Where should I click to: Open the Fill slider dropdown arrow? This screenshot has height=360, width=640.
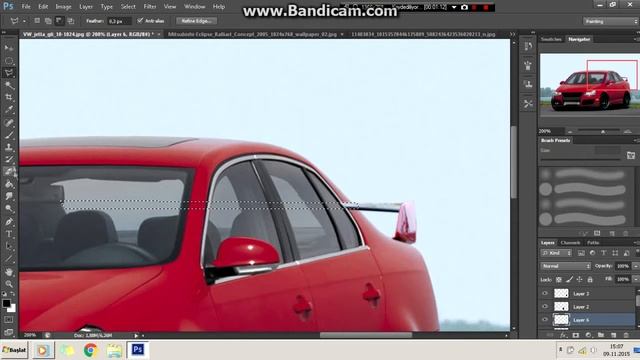coord(635,280)
